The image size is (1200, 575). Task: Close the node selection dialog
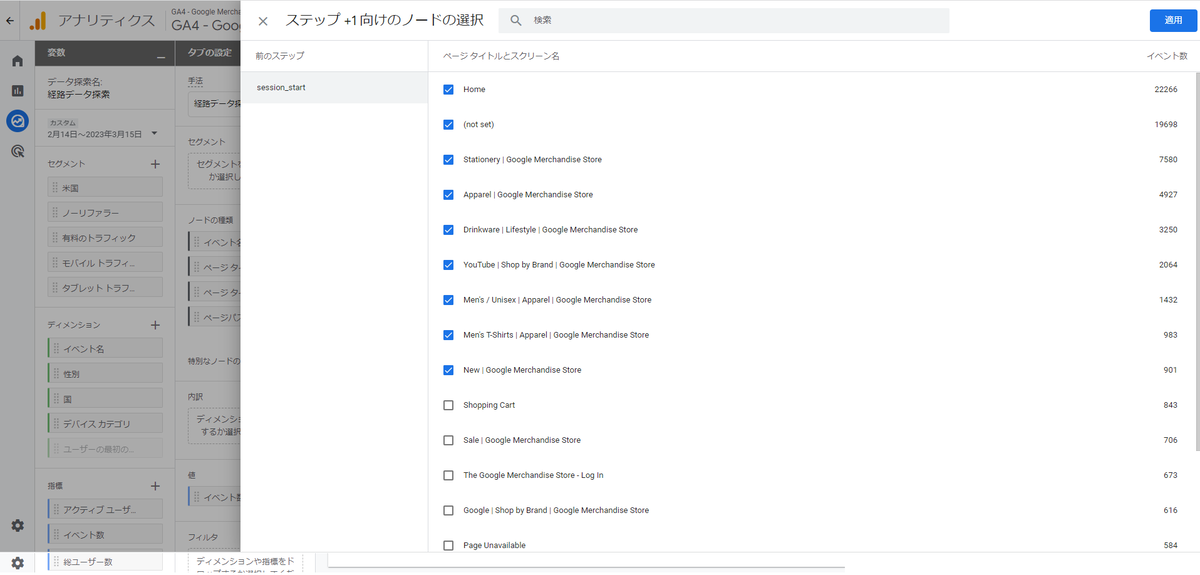263,21
